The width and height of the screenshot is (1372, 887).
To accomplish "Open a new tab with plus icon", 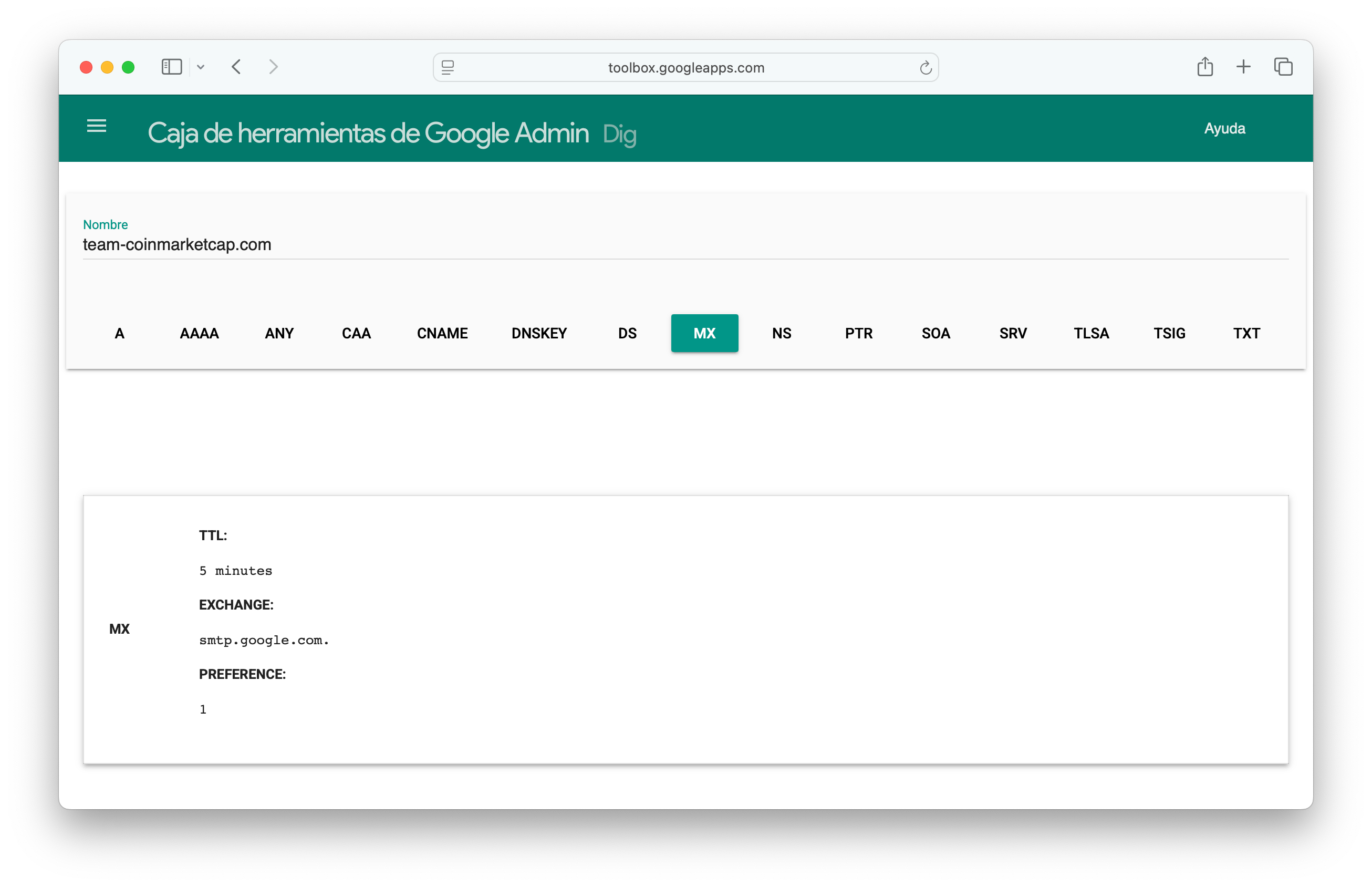I will point(1243,67).
